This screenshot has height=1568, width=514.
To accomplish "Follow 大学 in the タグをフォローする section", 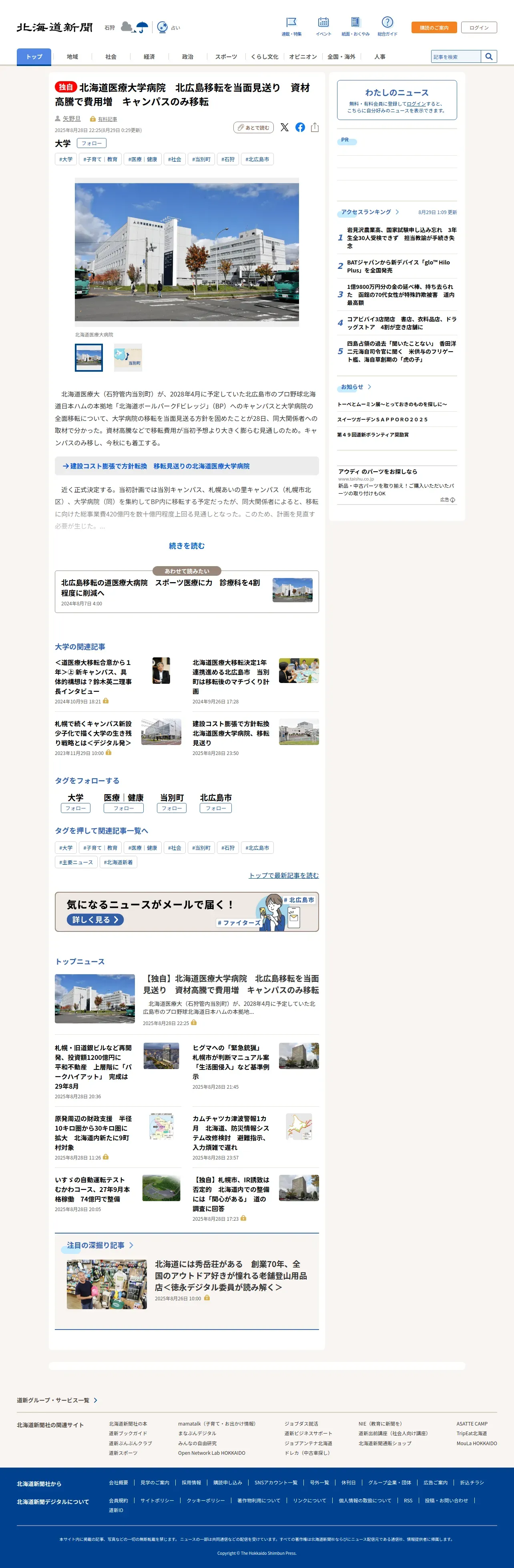I will (x=76, y=808).
